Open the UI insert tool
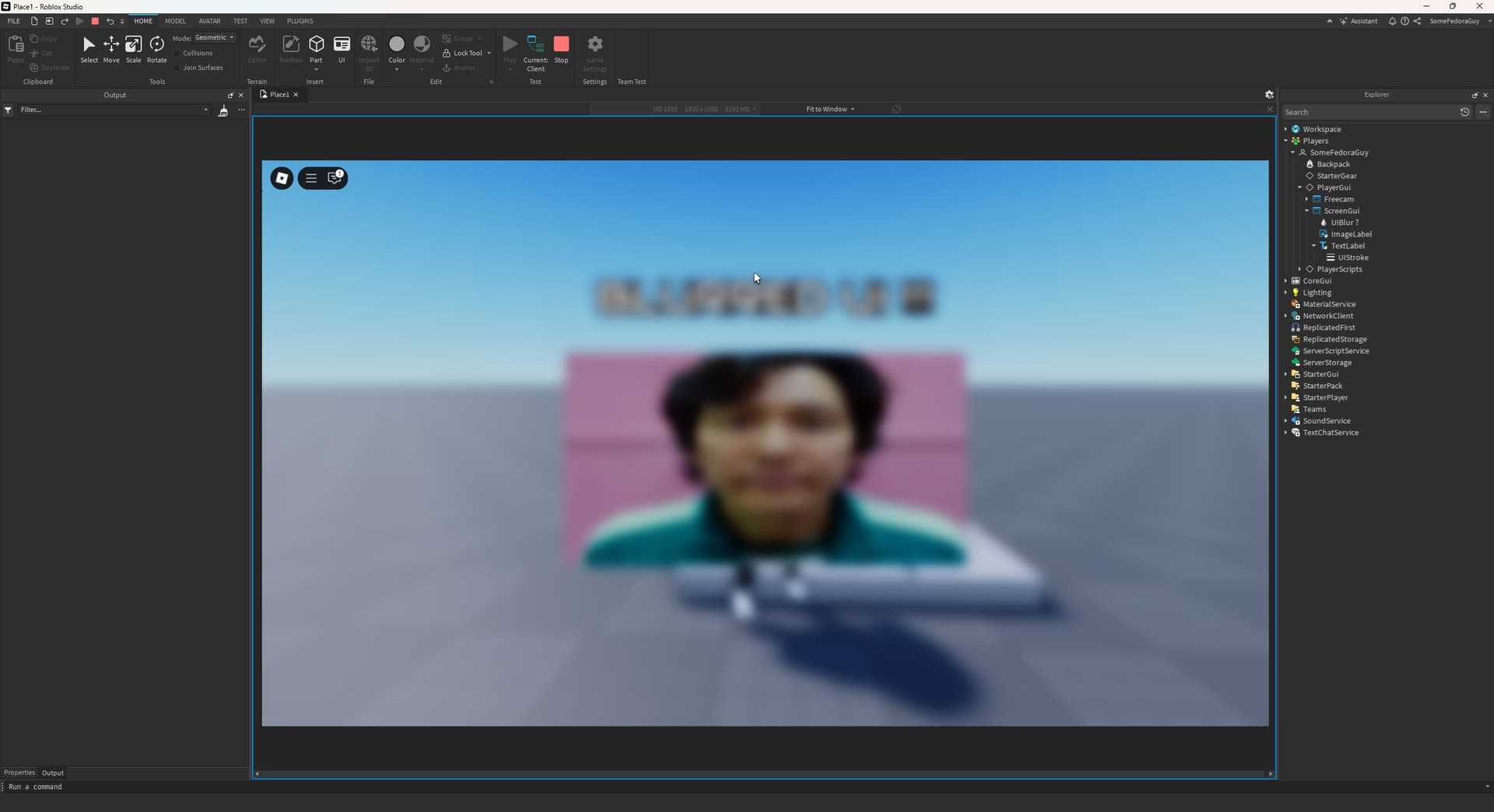This screenshot has width=1494, height=812. (342, 50)
